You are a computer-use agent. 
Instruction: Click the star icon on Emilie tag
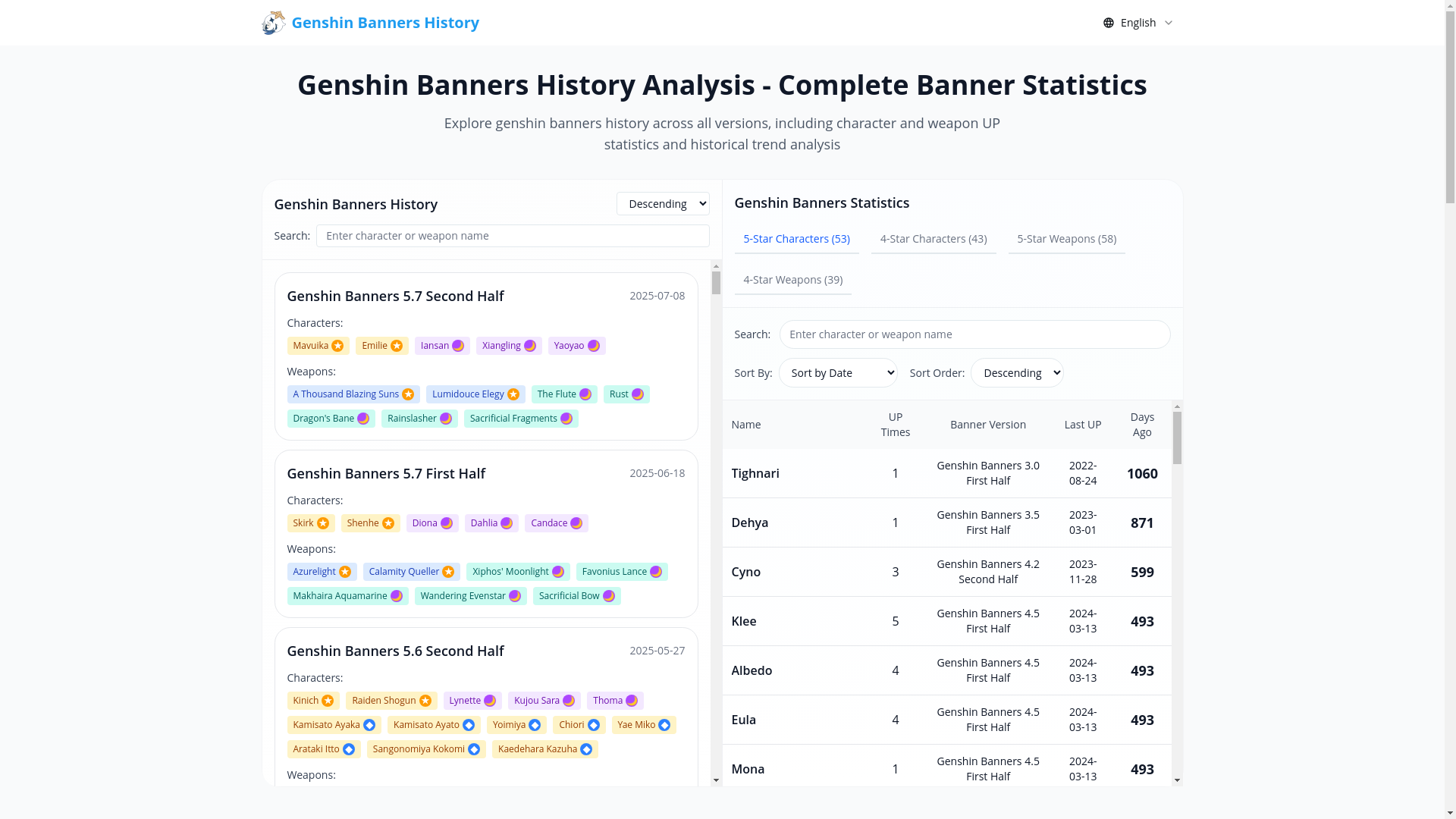pyautogui.click(x=397, y=346)
